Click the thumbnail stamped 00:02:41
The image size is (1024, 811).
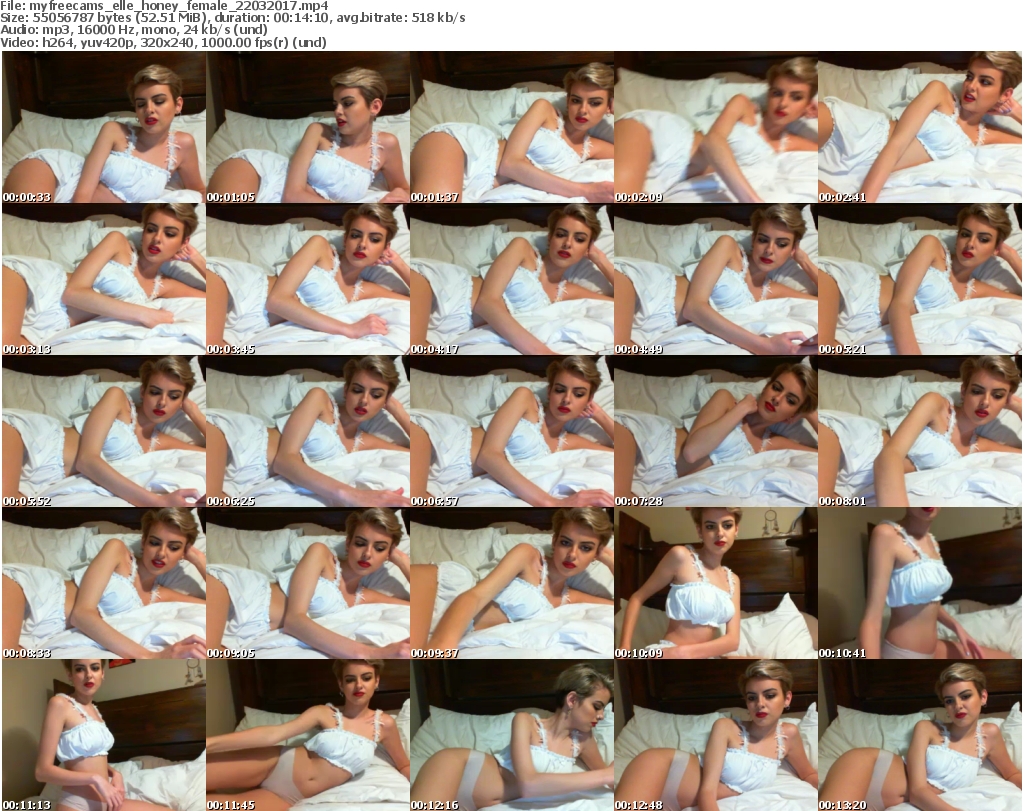(920, 127)
